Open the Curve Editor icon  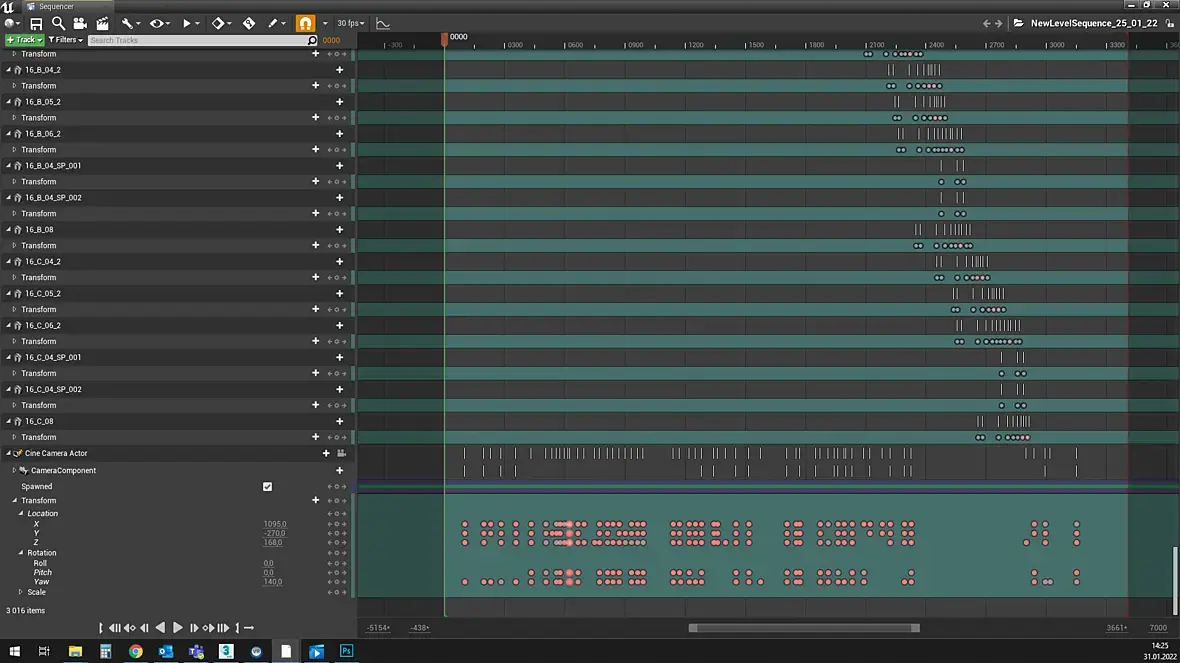383,23
